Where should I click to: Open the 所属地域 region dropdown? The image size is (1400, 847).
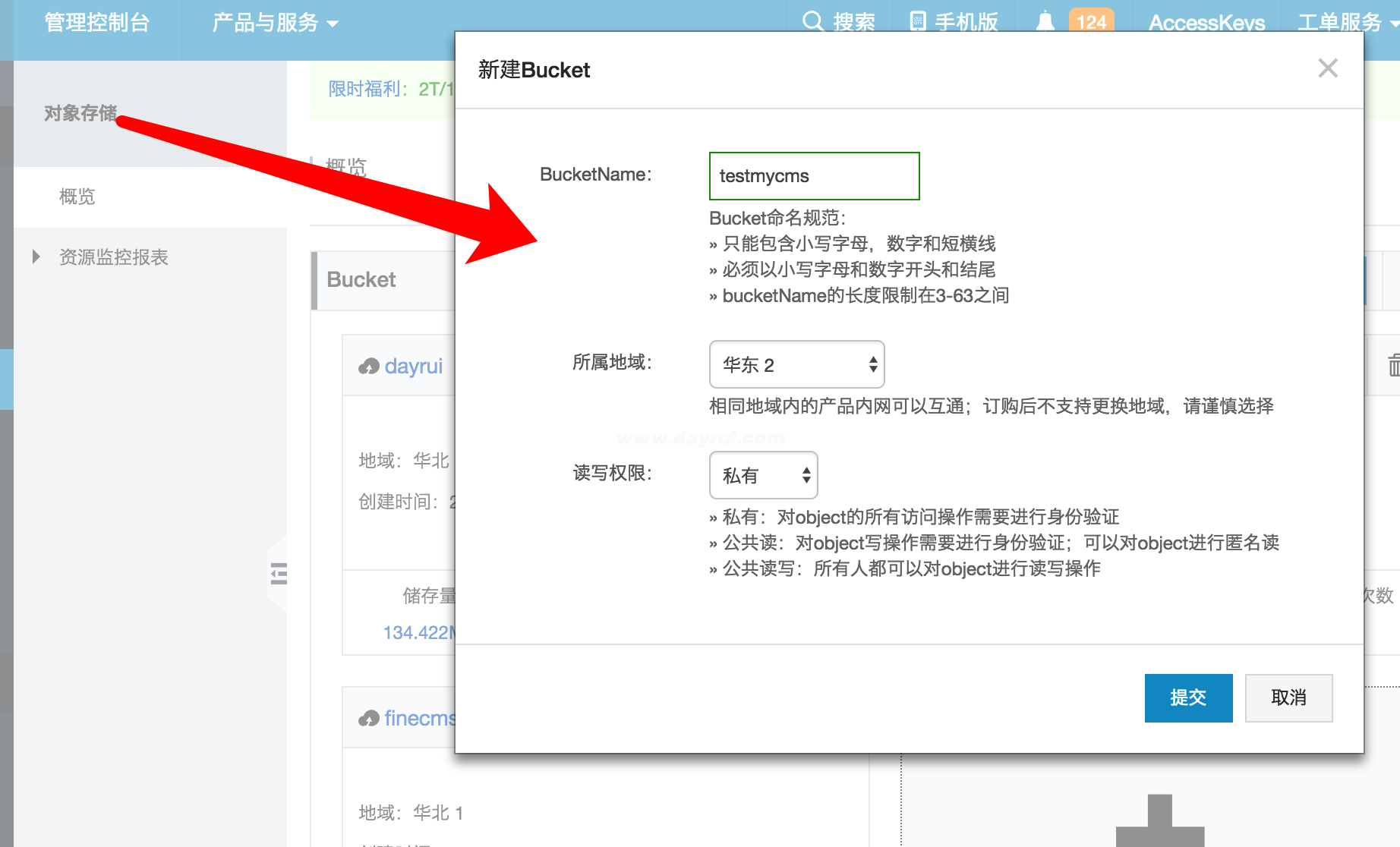coord(797,364)
